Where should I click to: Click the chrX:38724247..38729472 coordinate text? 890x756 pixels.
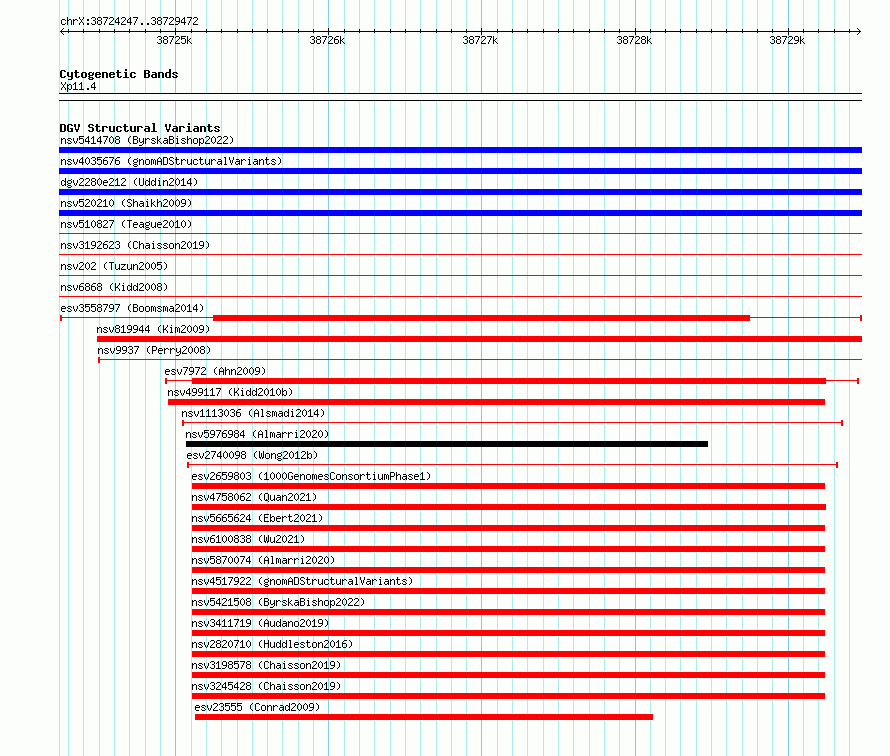pos(129,21)
